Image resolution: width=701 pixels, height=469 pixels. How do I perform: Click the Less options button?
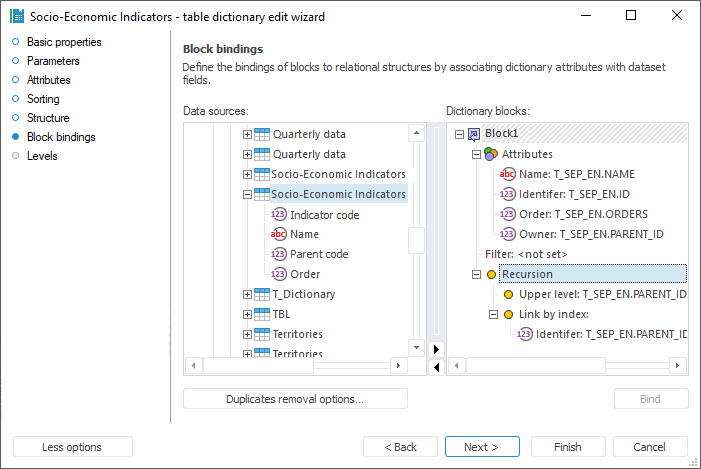[x=72, y=447]
